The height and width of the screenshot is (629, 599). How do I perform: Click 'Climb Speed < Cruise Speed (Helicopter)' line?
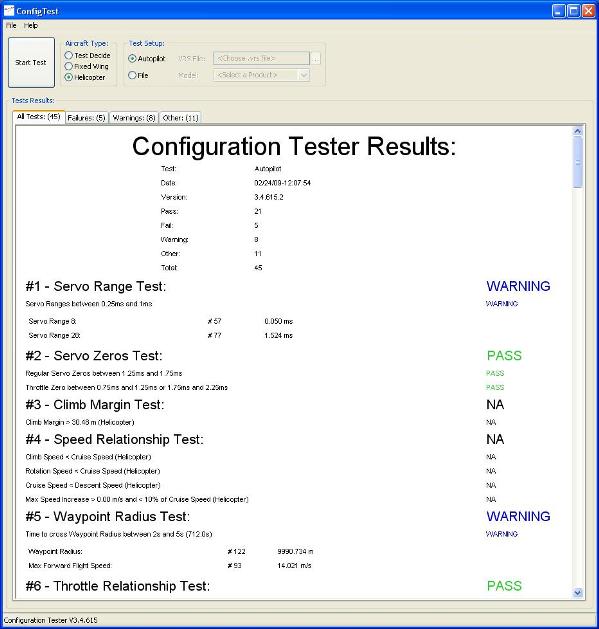coord(88,457)
